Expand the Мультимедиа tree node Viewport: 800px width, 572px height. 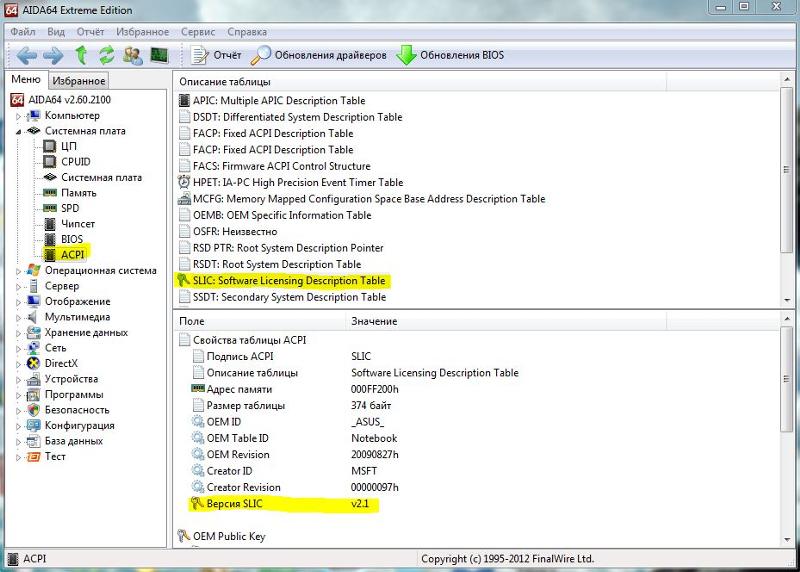tap(18, 318)
